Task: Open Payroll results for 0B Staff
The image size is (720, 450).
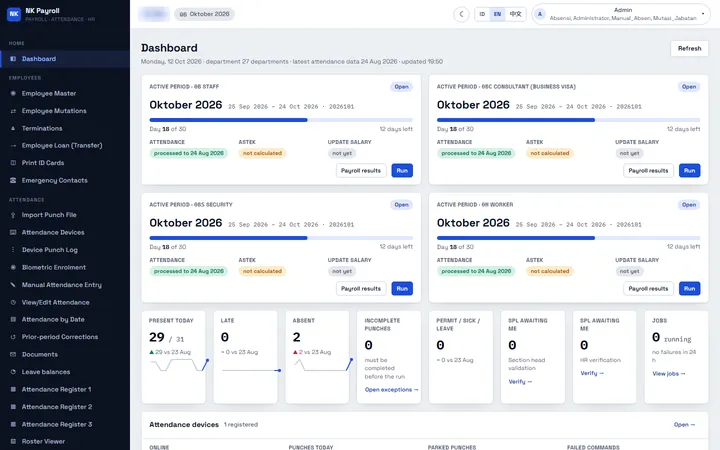Action: (x=361, y=170)
